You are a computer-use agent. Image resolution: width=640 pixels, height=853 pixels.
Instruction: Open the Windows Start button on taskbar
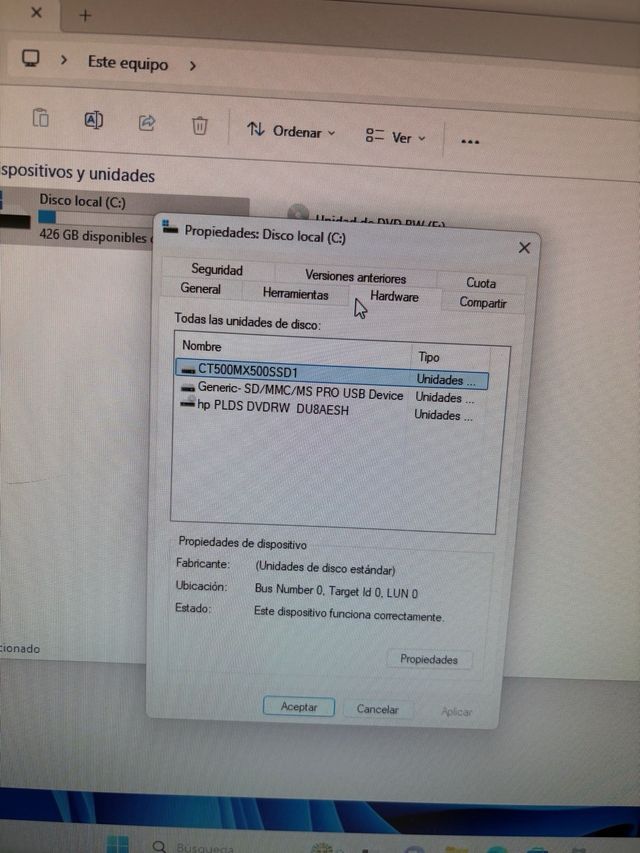[x=118, y=844]
